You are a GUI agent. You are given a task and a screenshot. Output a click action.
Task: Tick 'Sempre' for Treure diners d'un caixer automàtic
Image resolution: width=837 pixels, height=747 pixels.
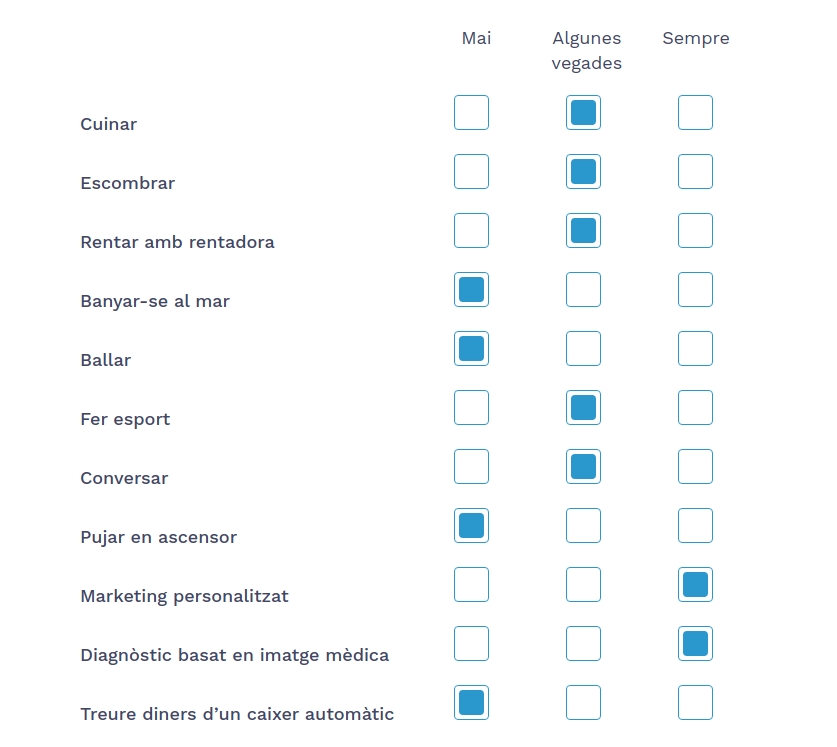[x=695, y=703]
